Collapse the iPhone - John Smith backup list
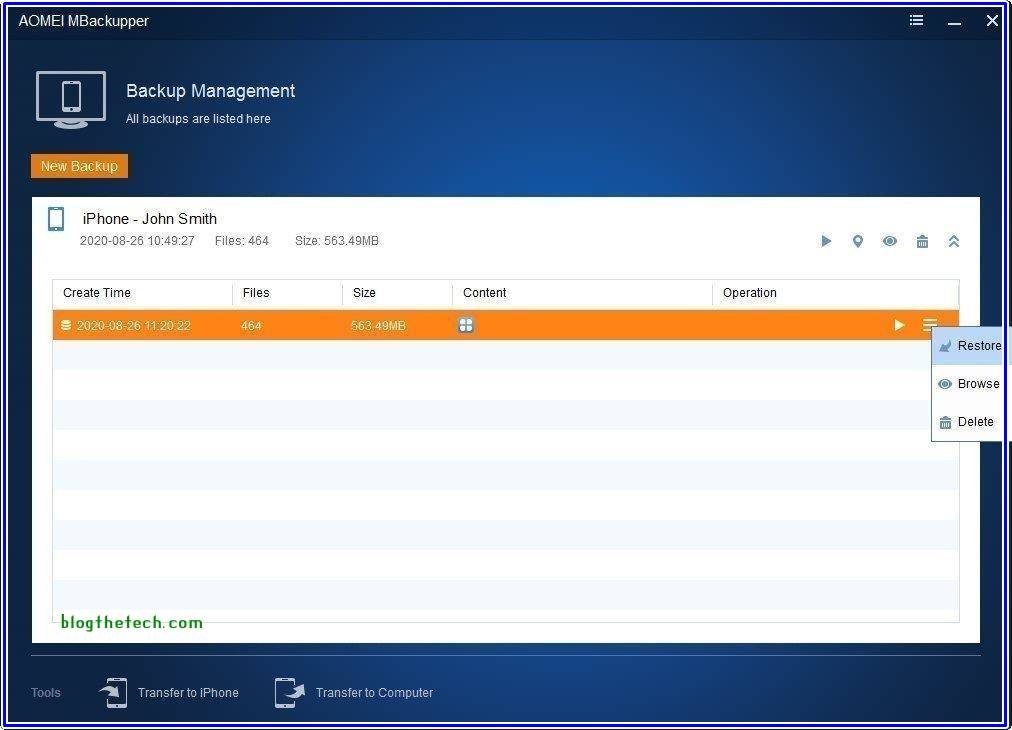Viewport: 1012px width, 730px height. pyautogui.click(x=953, y=241)
